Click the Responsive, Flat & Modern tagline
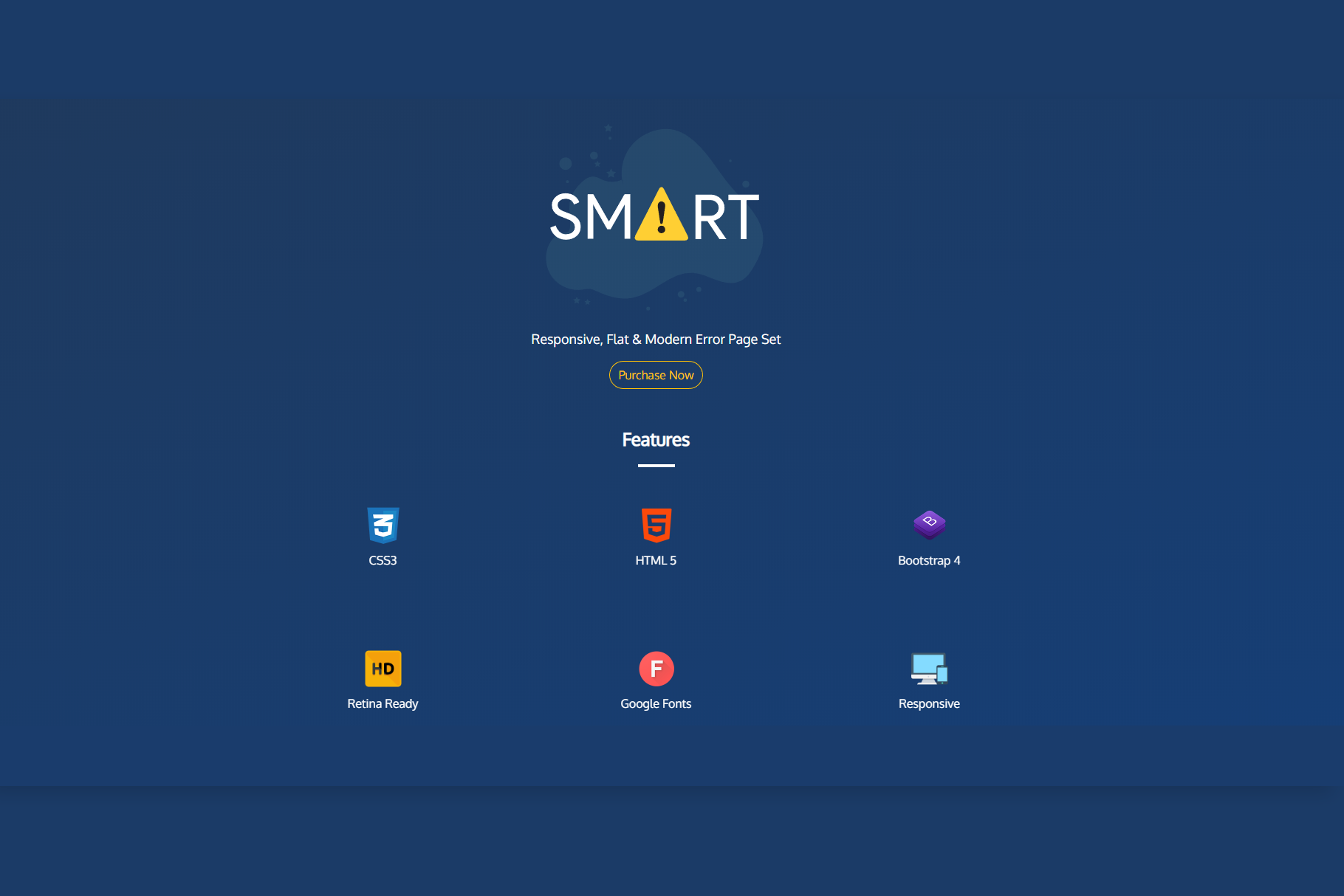This screenshot has height=896, width=1344. pos(656,340)
